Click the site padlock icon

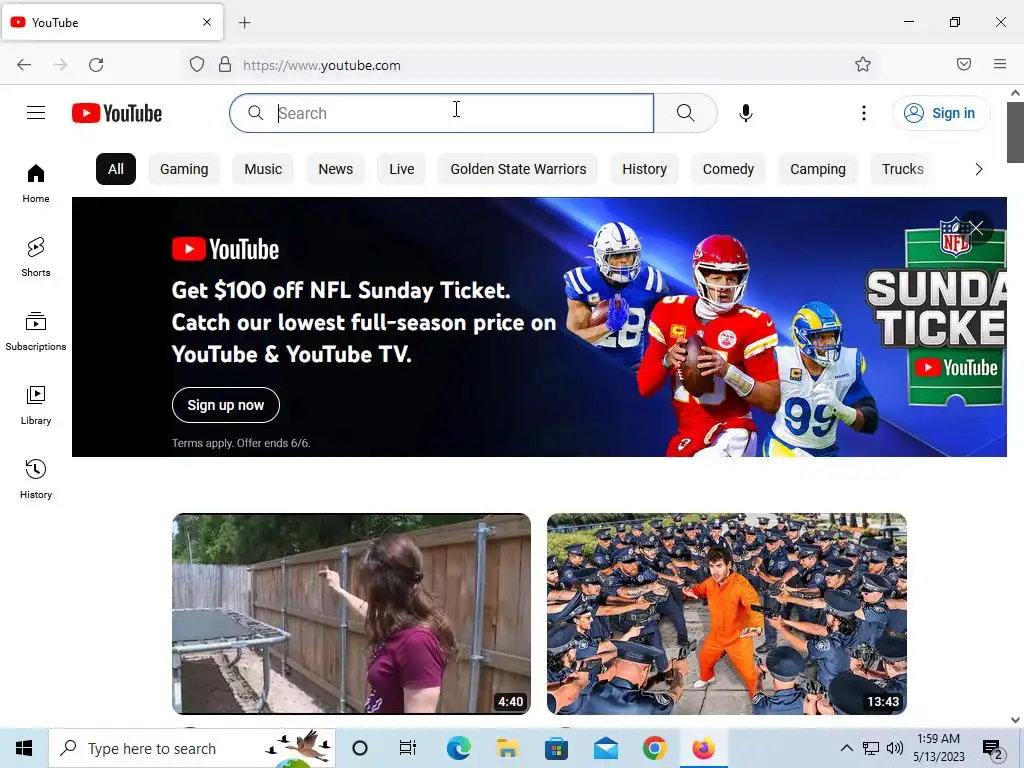225,65
